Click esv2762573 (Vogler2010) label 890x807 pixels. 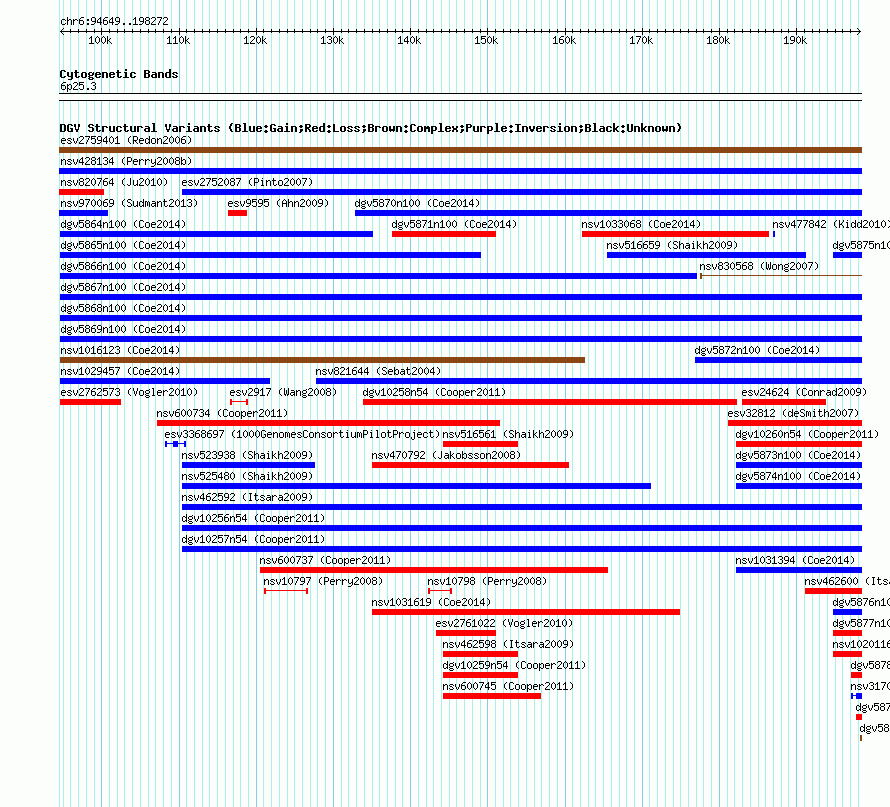pyautogui.click(x=129, y=392)
